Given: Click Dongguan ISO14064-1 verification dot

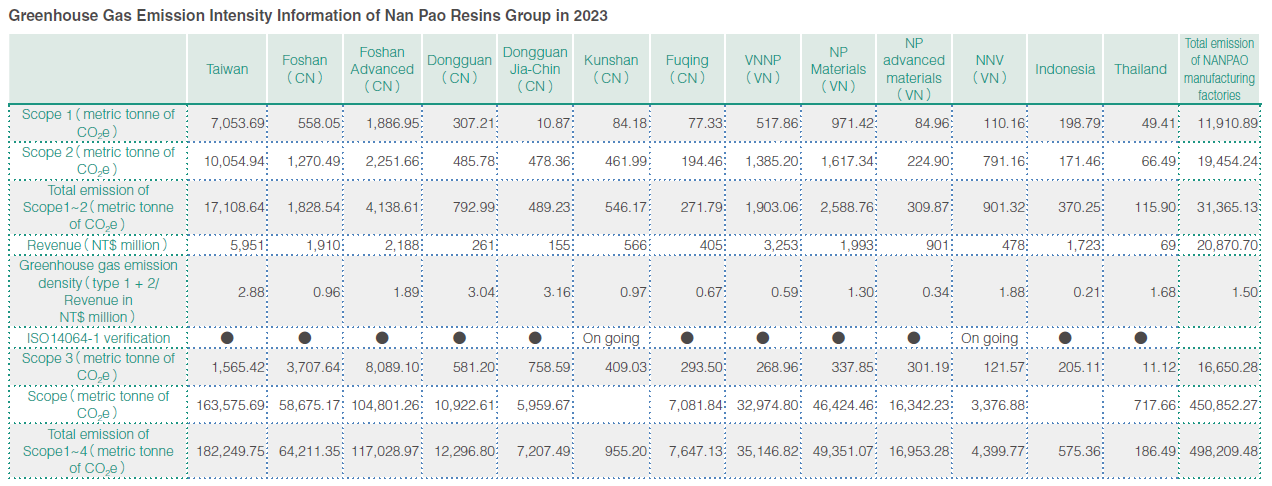Looking at the screenshot, I should point(459,338).
